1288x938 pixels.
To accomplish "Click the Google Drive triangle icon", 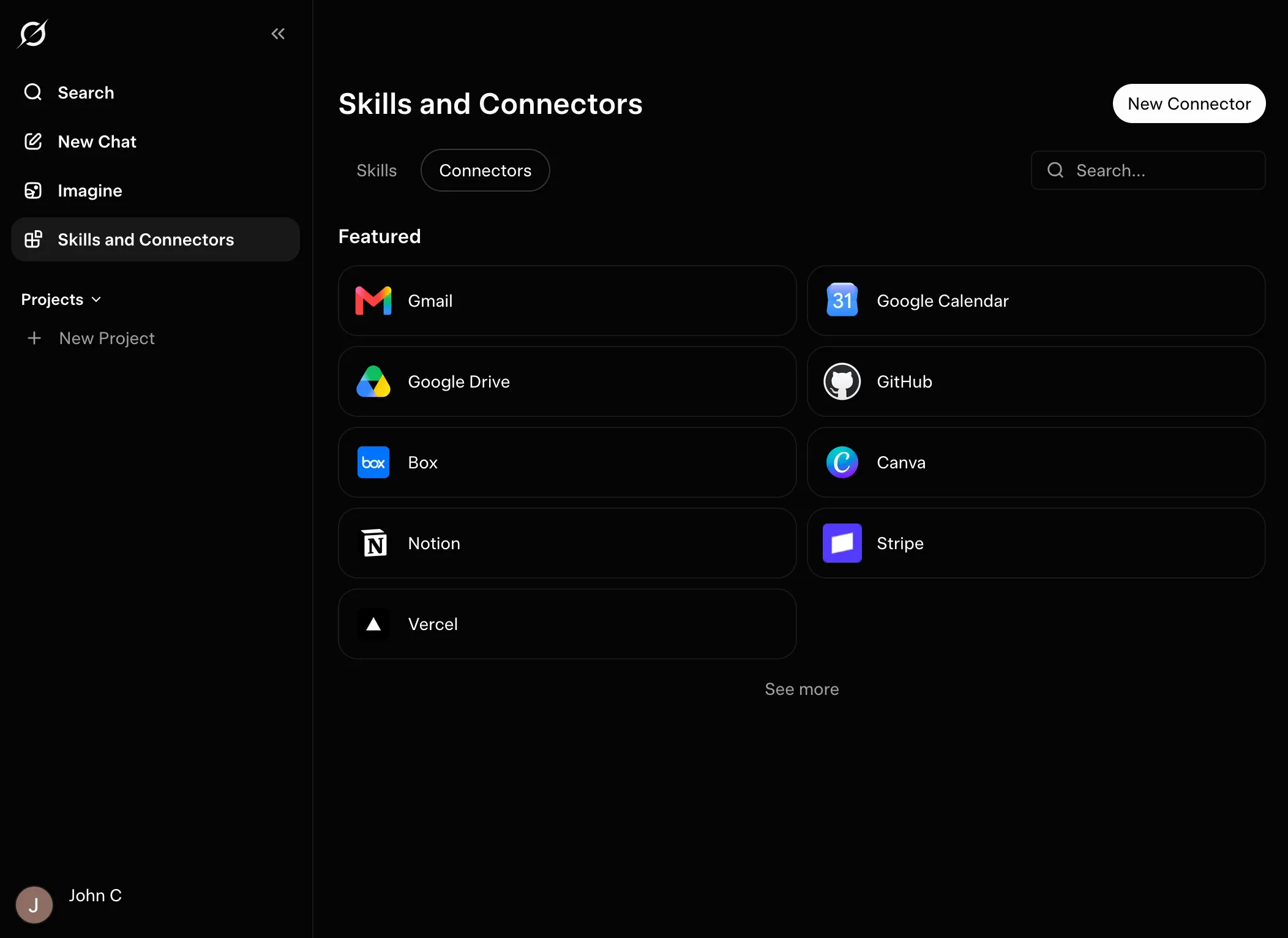I will (x=373, y=381).
